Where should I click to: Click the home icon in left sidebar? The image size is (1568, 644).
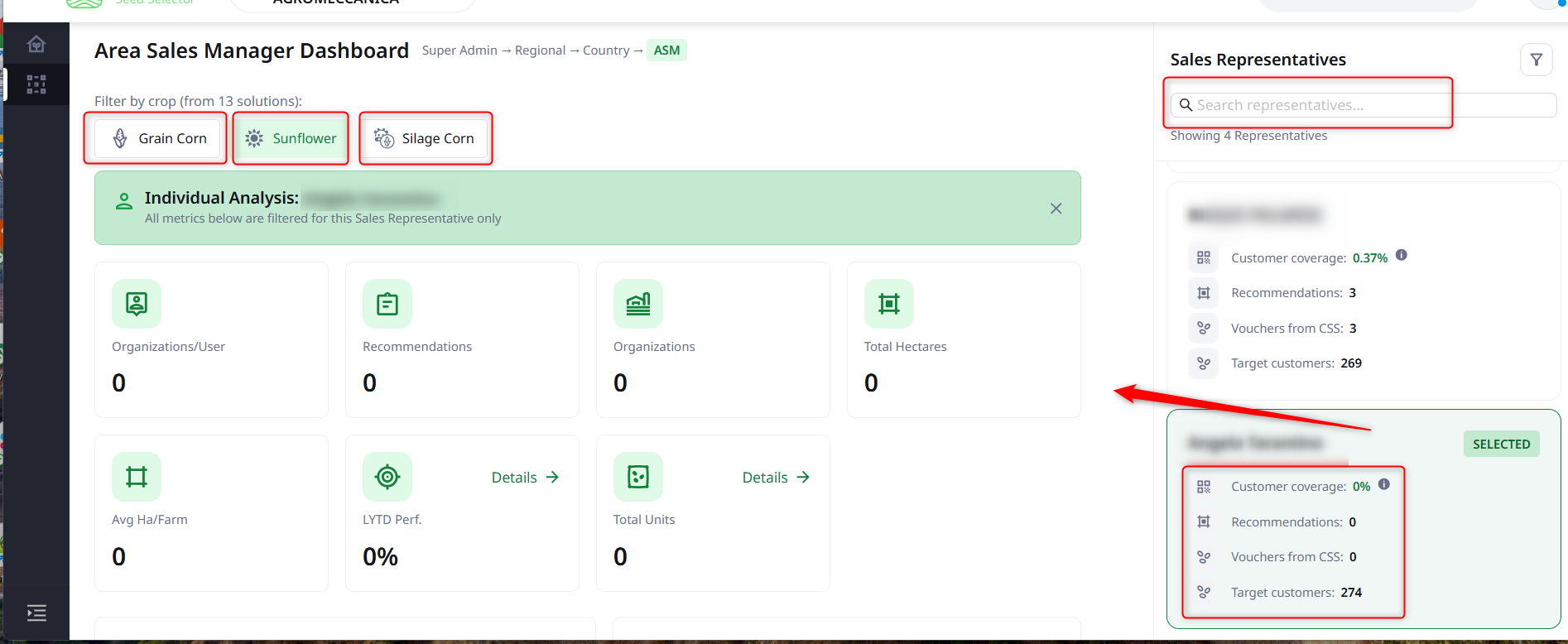point(36,44)
